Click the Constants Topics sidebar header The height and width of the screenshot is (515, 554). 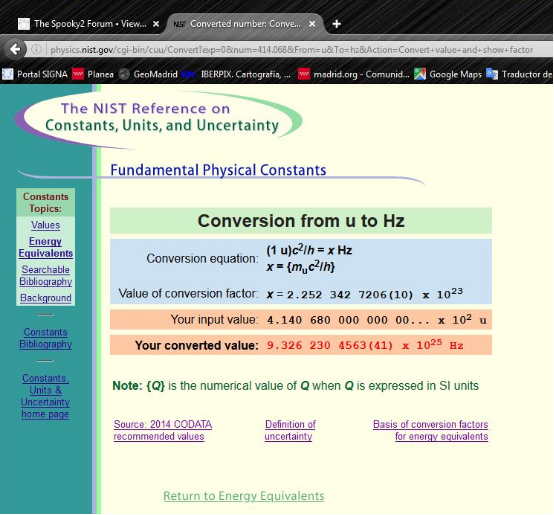pos(46,202)
